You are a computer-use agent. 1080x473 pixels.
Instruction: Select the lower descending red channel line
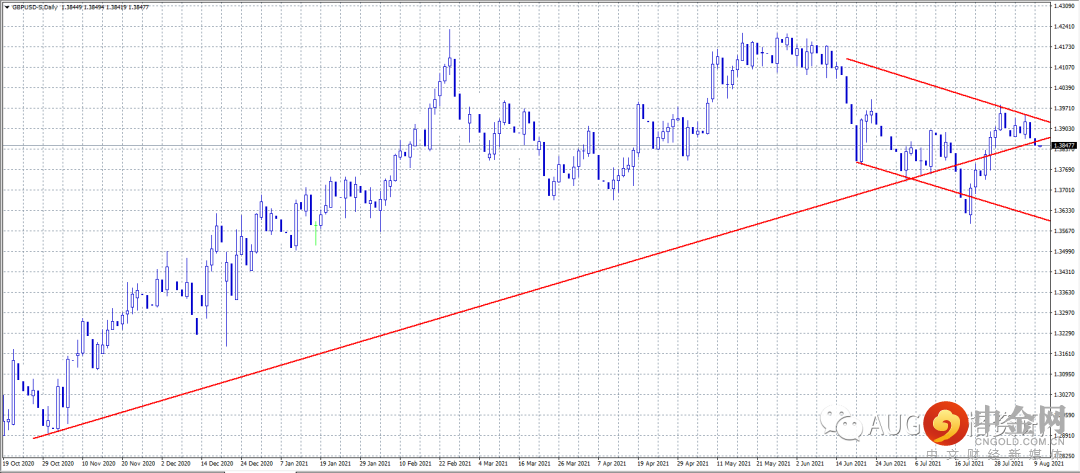pos(952,191)
